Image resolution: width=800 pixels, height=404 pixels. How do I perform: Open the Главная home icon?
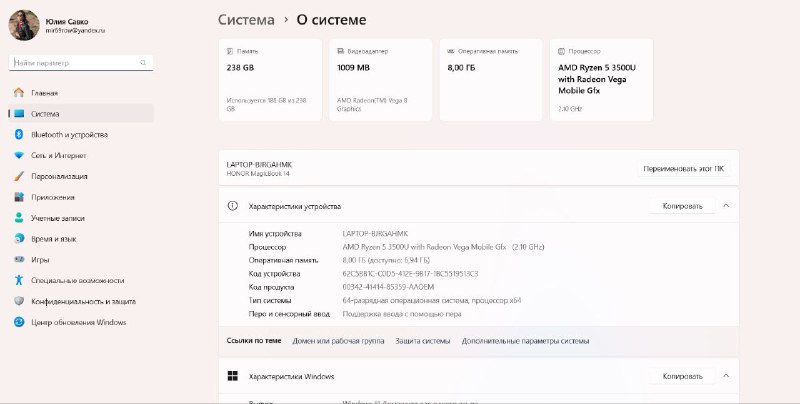[x=19, y=93]
